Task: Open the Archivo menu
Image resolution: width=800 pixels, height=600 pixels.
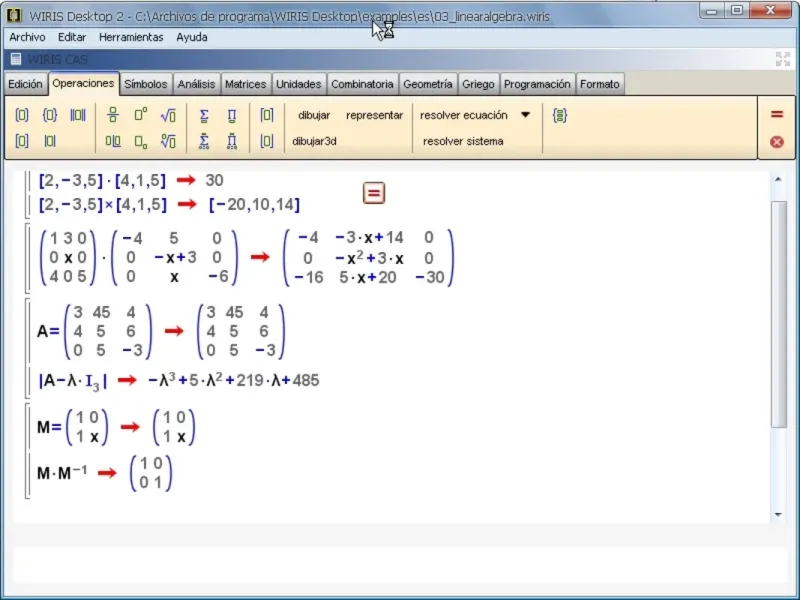Action: coord(27,37)
